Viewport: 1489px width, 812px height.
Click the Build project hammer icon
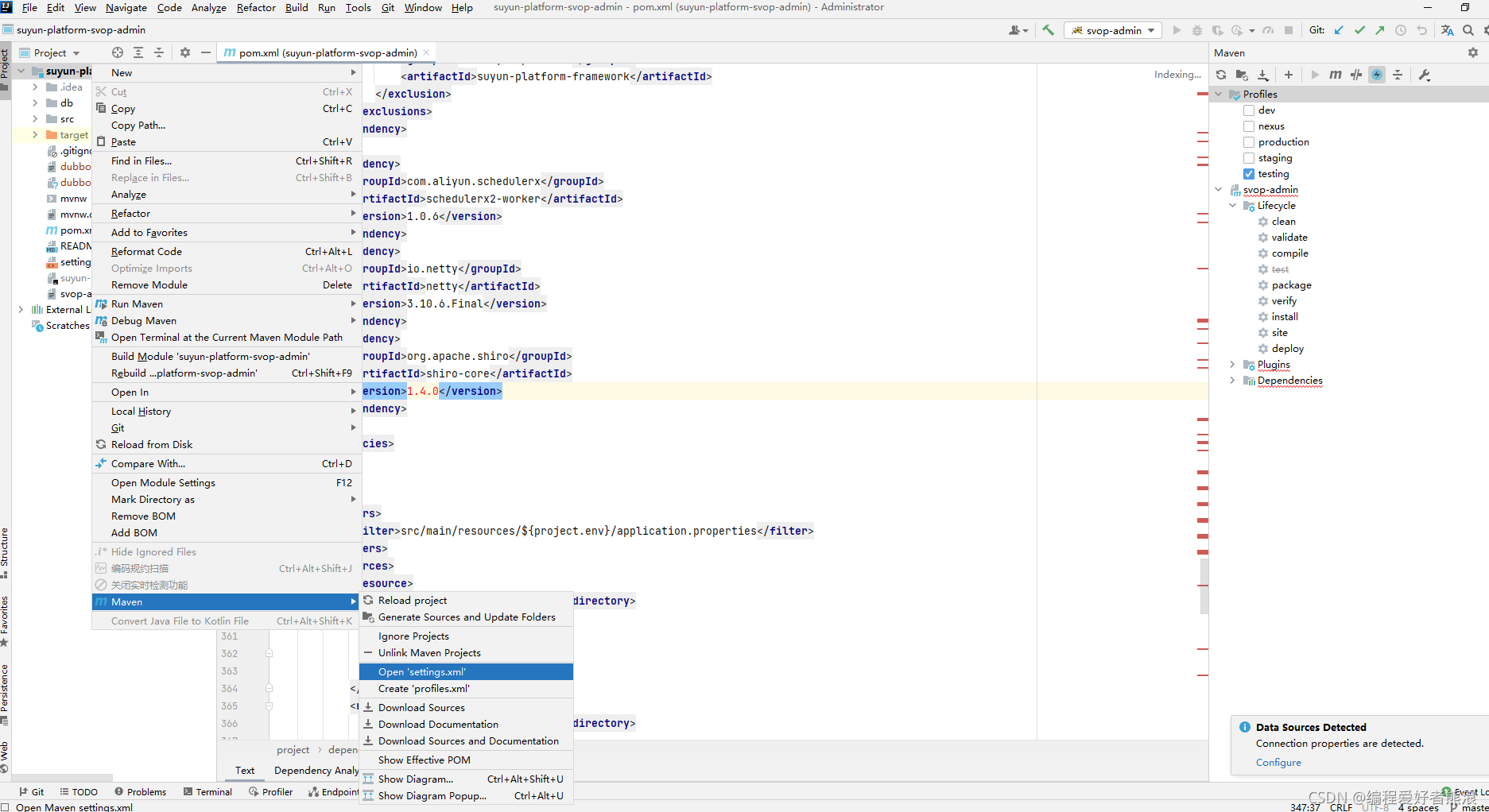point(1048,30)
